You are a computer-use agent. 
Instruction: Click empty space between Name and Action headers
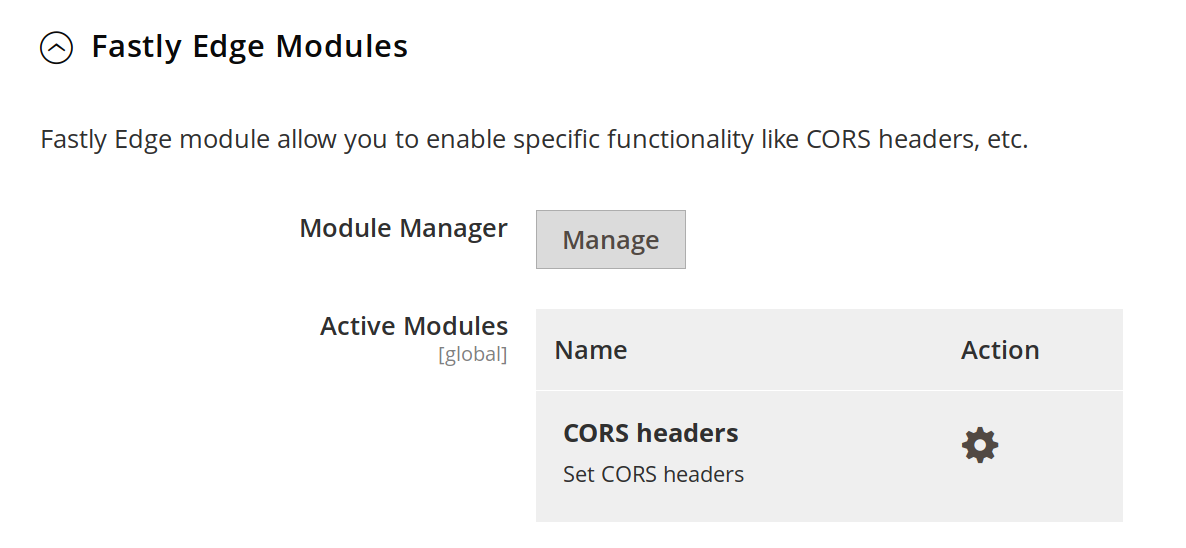(x=790, y=350)
